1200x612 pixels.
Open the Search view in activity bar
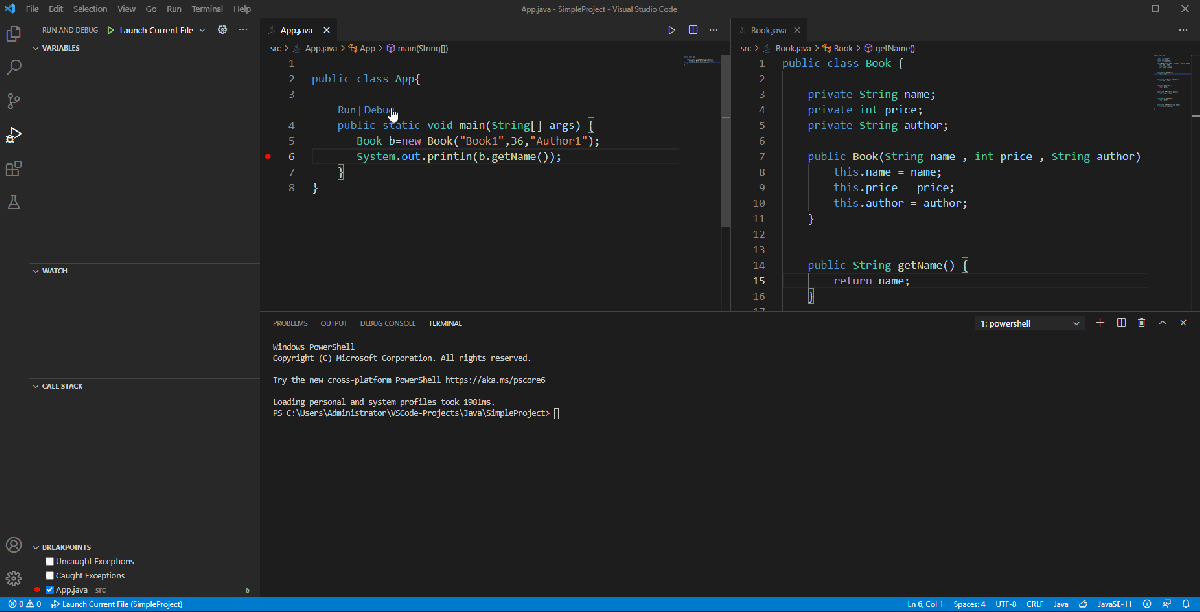(x=14, y=67)
